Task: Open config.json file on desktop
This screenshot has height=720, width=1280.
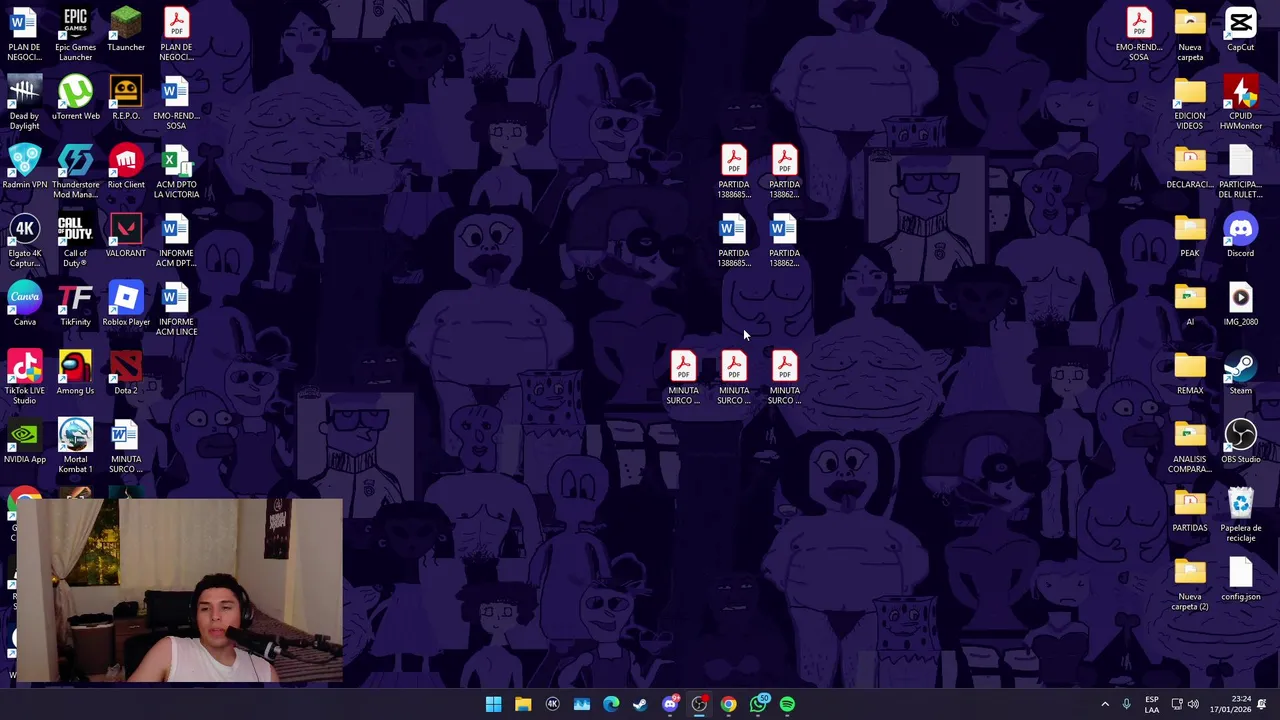Action: pos(1240,580)
